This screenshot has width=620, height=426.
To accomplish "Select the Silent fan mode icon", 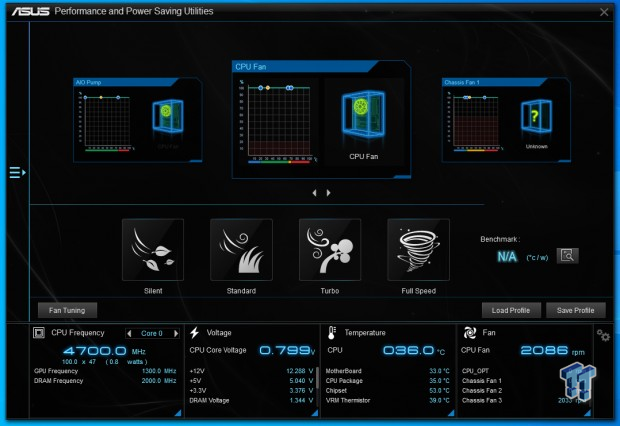I will pos(153,250).
